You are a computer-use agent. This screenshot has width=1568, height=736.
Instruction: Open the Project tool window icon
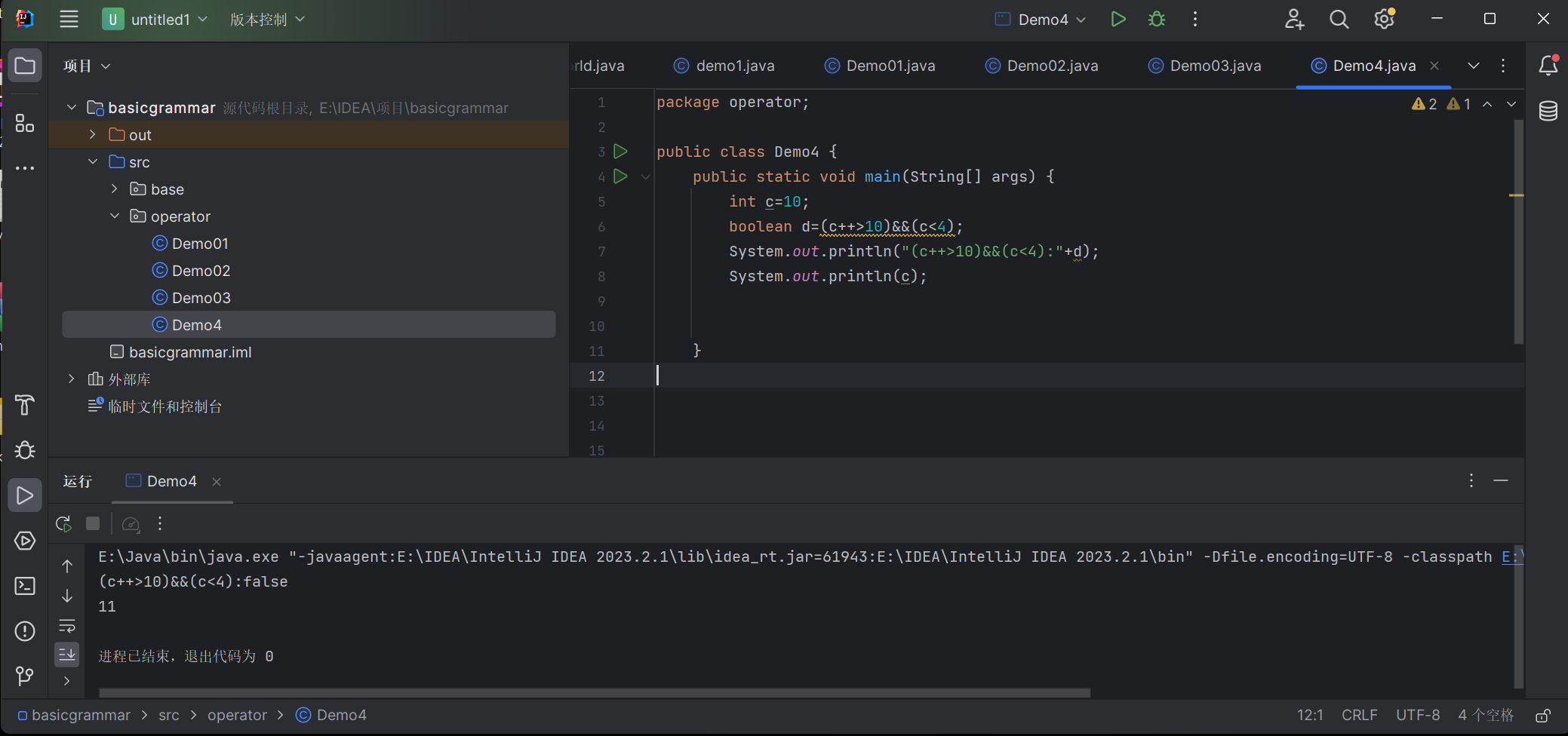pos(25,66)
